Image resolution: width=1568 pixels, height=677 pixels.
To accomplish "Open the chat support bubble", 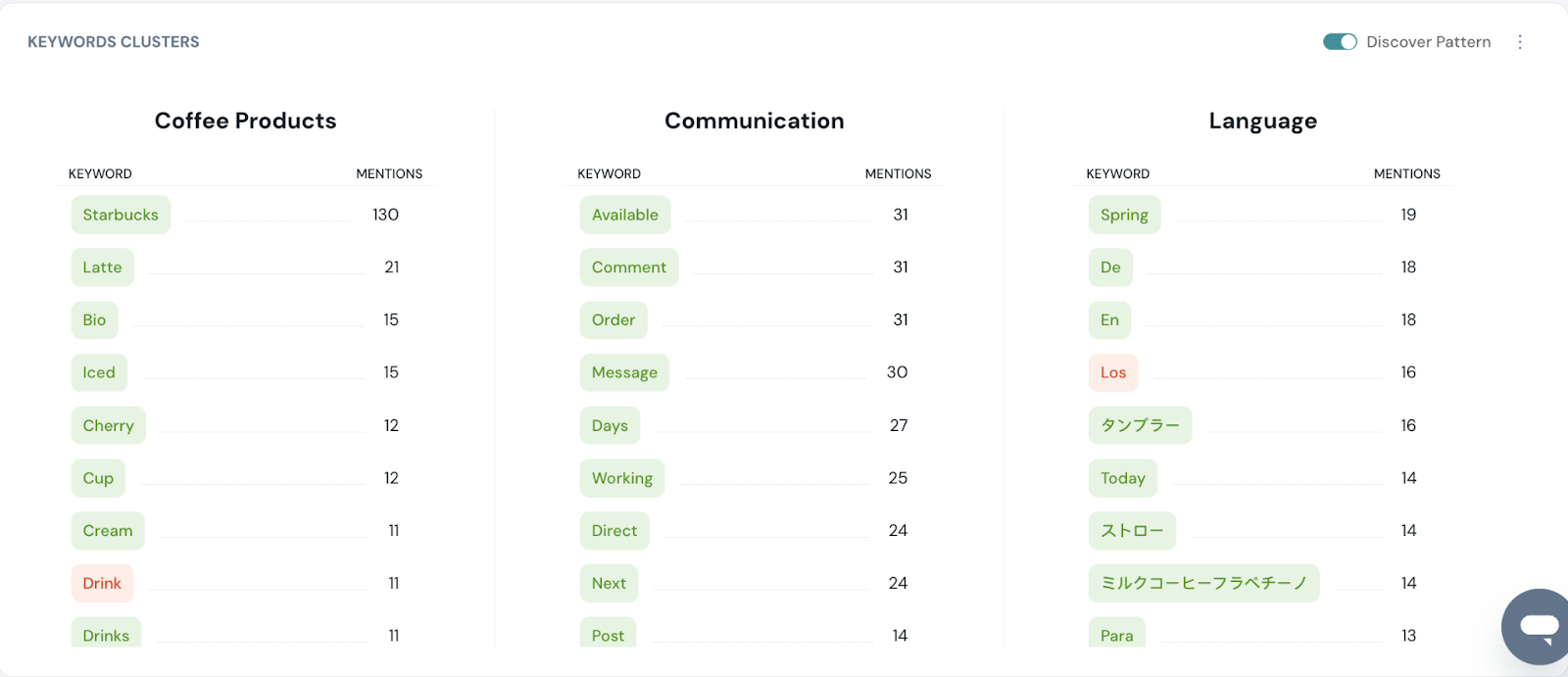I will pos(1538,627).
